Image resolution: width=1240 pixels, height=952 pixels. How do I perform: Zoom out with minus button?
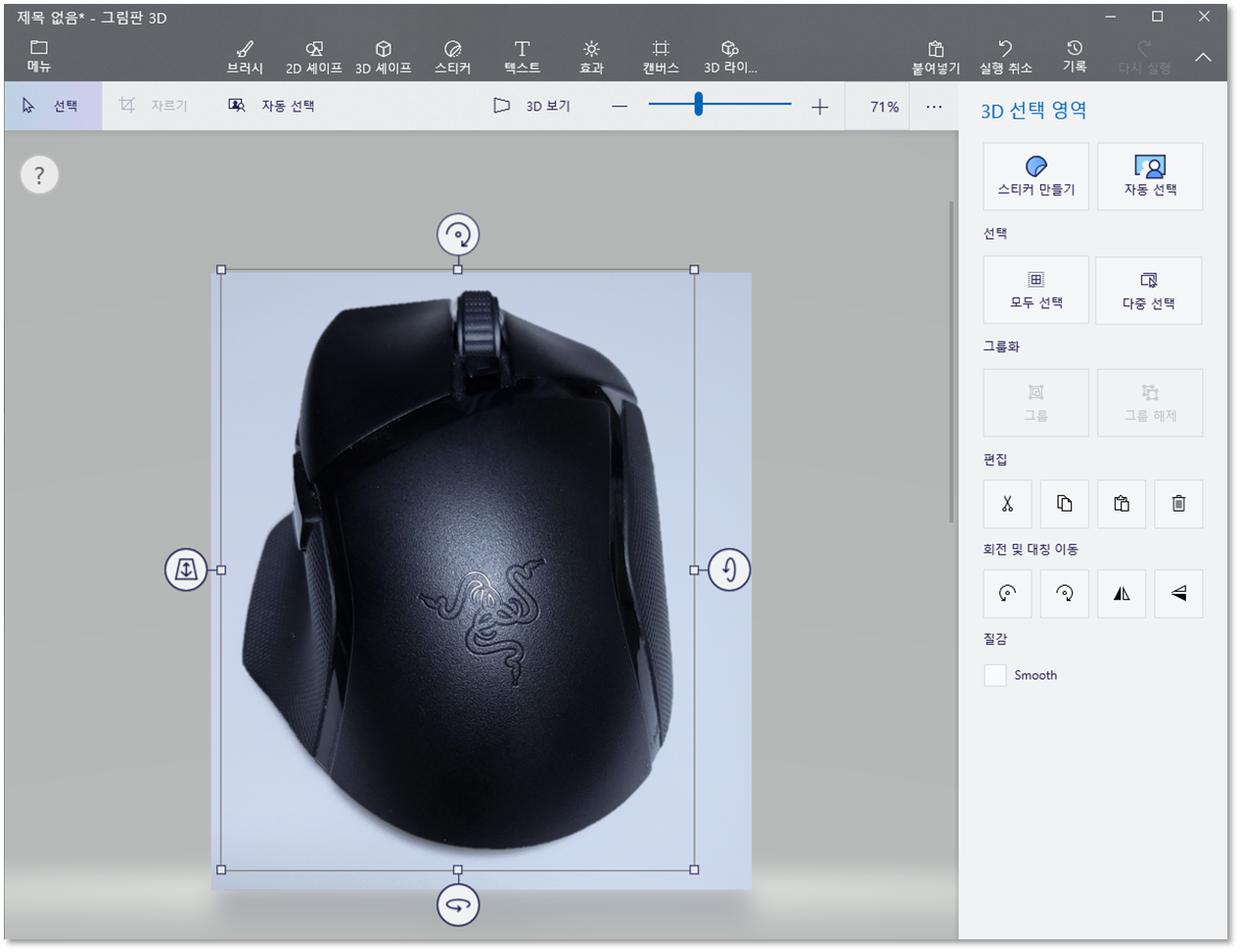pos(620,106)
